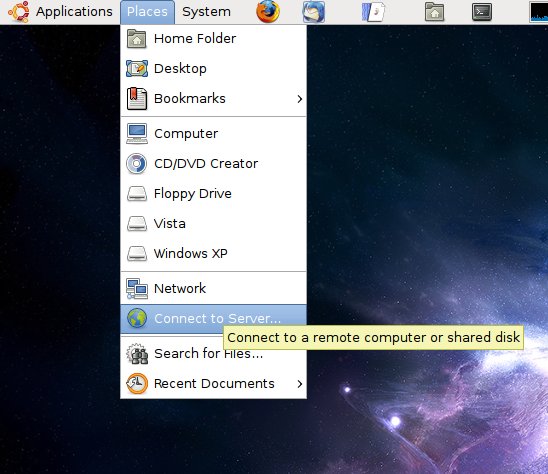Expand the Bookmarks submenu arrow
The image size is (548, 474).
click(300, 99)
